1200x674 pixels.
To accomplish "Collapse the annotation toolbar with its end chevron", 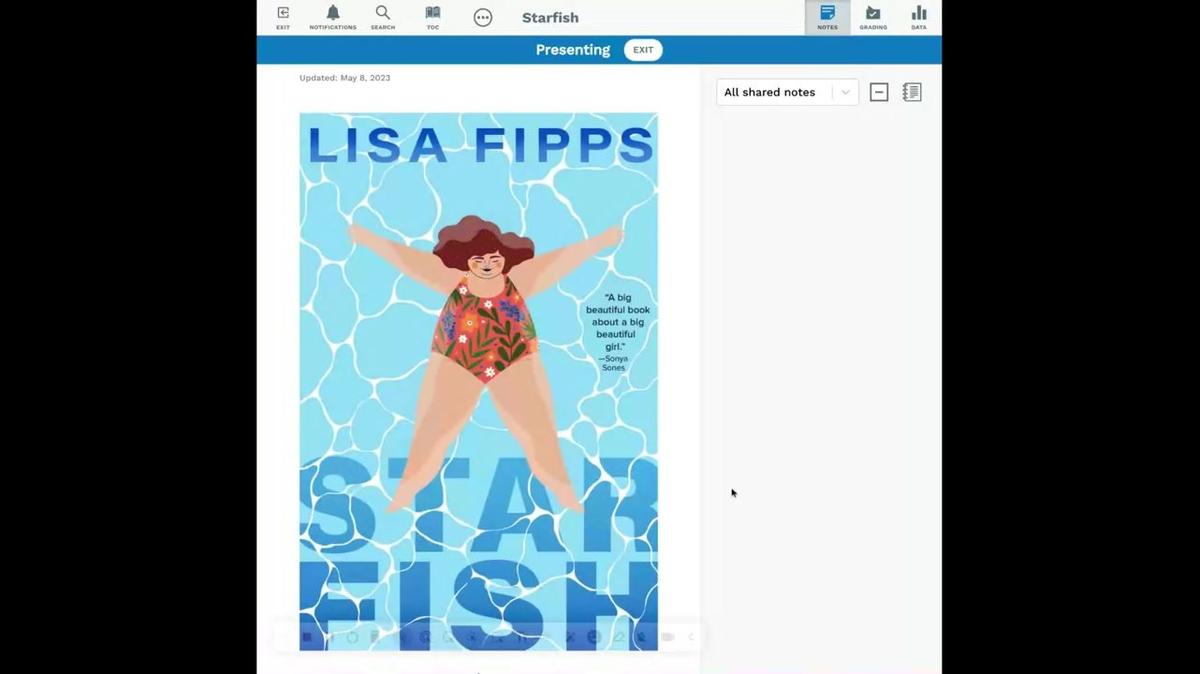I will click(x=690, y=636).
